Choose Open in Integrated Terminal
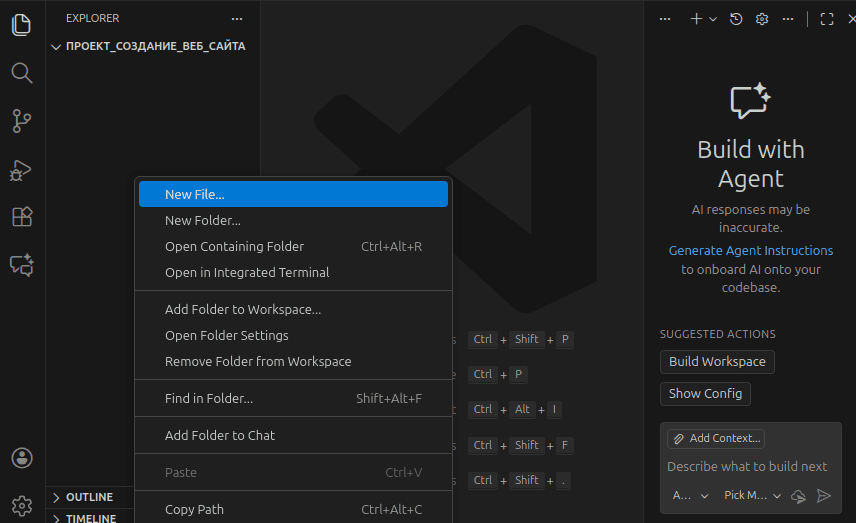Image resolution: width=856 pixels, height=523 pixels. tap(247, 272)
